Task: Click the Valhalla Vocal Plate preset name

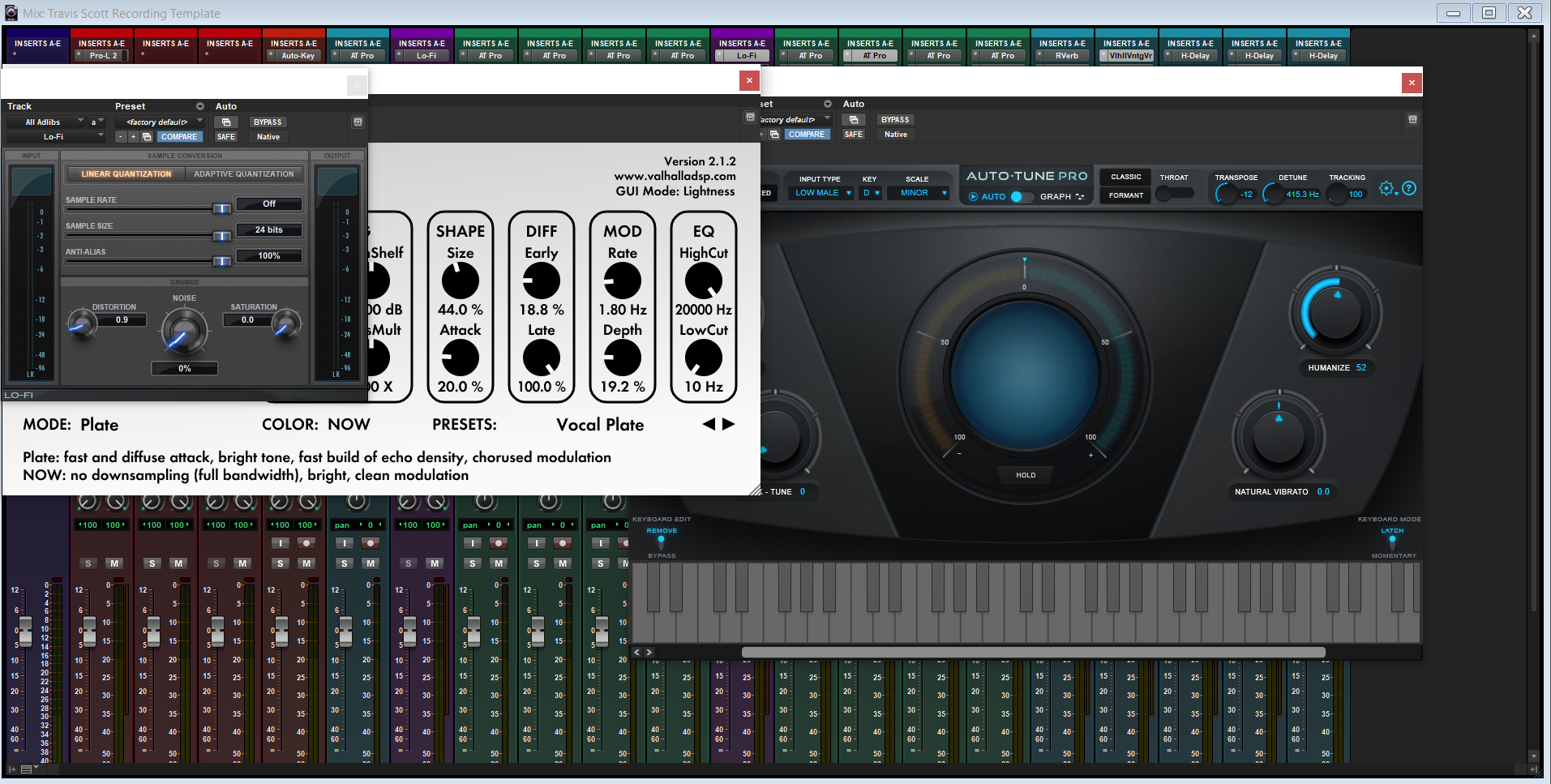Action: (x=600, y=425)
